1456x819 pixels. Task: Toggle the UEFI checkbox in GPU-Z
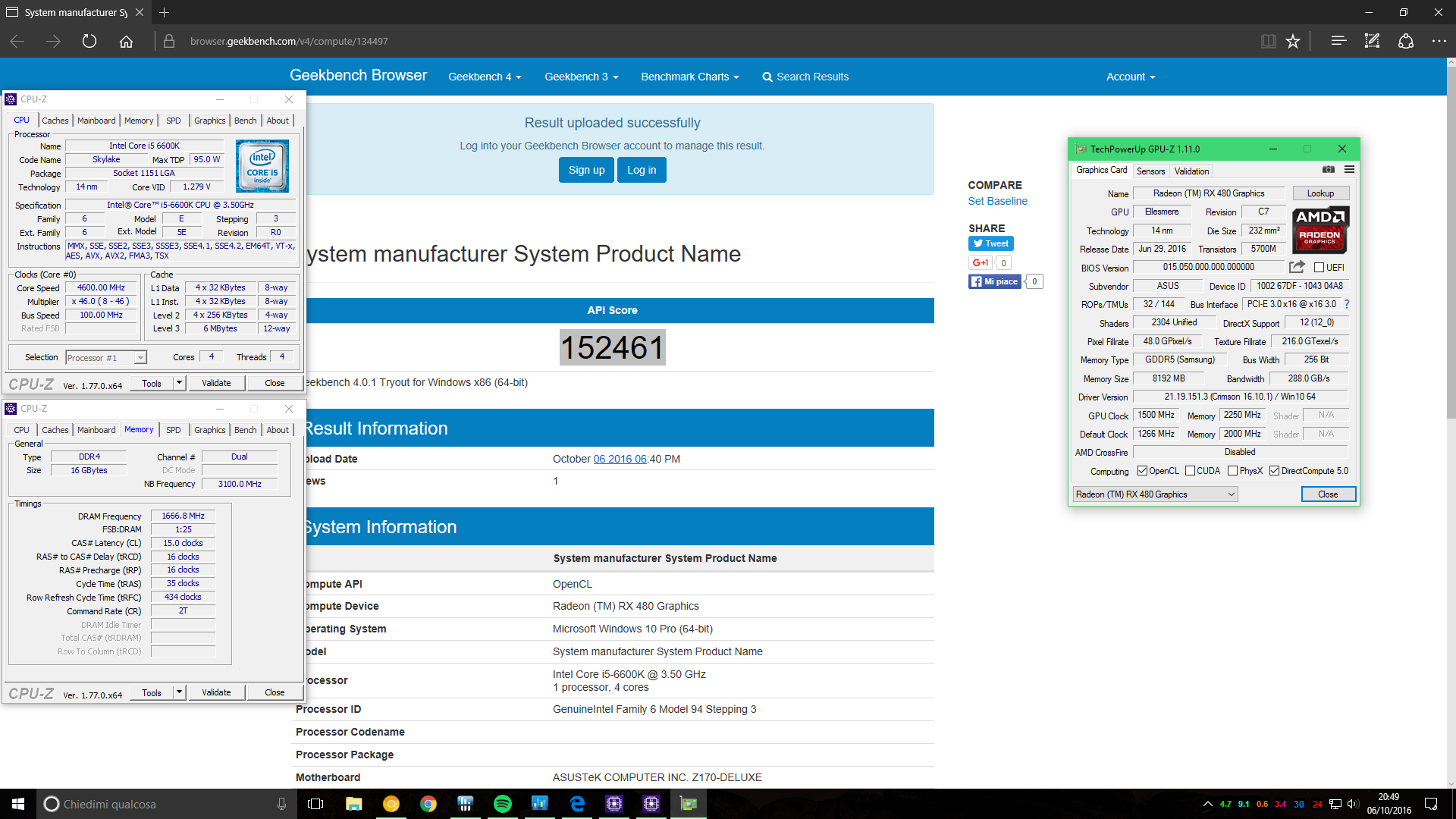(x=1319, y=267)
